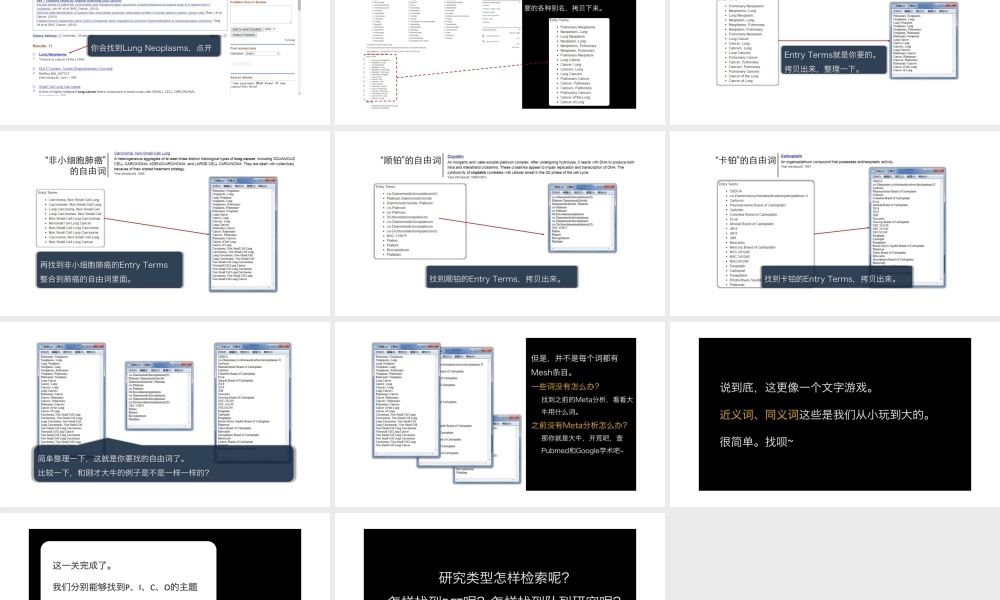This screenshot has width=1000, height=600.
Task: Click the PubMed search builder text box
Action: 262,14
